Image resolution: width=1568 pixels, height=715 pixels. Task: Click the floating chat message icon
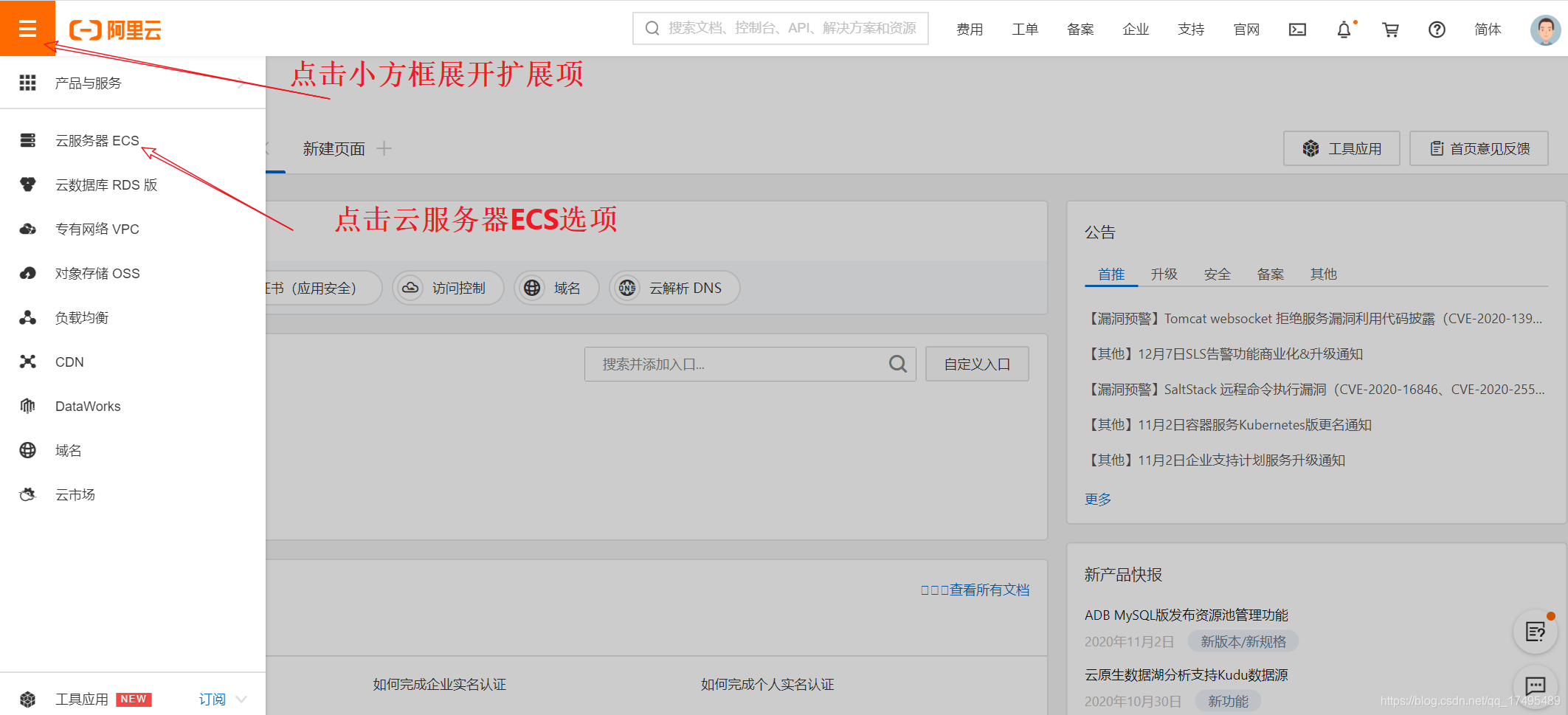(x=1536, y=685)
